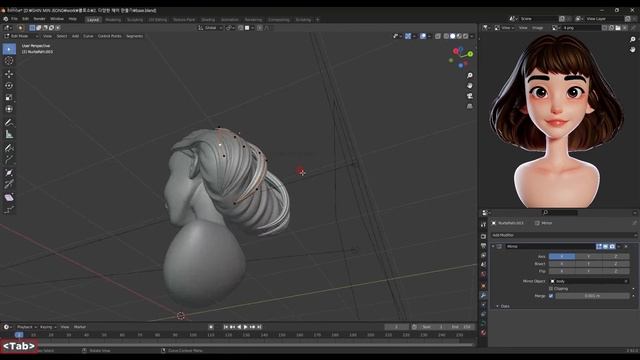Click the Merge distance 0.001 m field
Screen dimensions: 640x360
click(592, 296)
